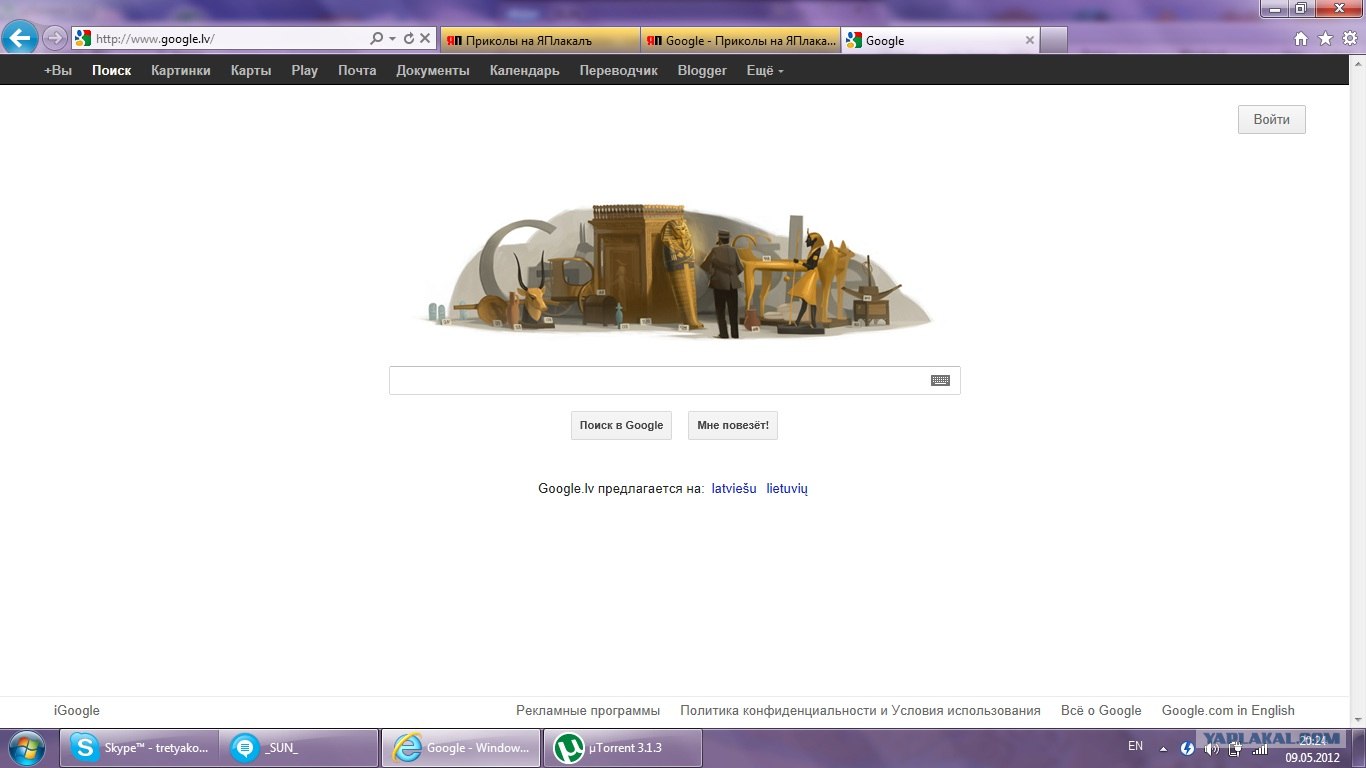
Task: Open the network signal tray icon
Action: point(1260,748)
